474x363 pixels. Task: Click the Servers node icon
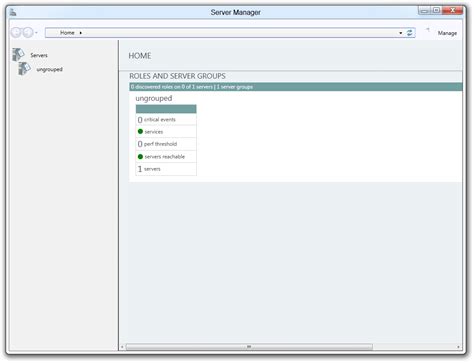coord(18,55)
